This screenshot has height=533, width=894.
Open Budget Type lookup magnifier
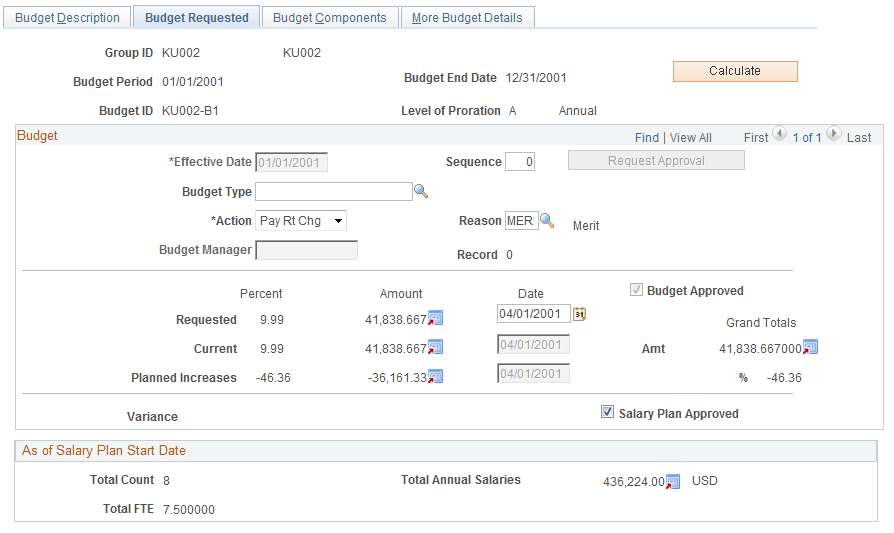421,191
